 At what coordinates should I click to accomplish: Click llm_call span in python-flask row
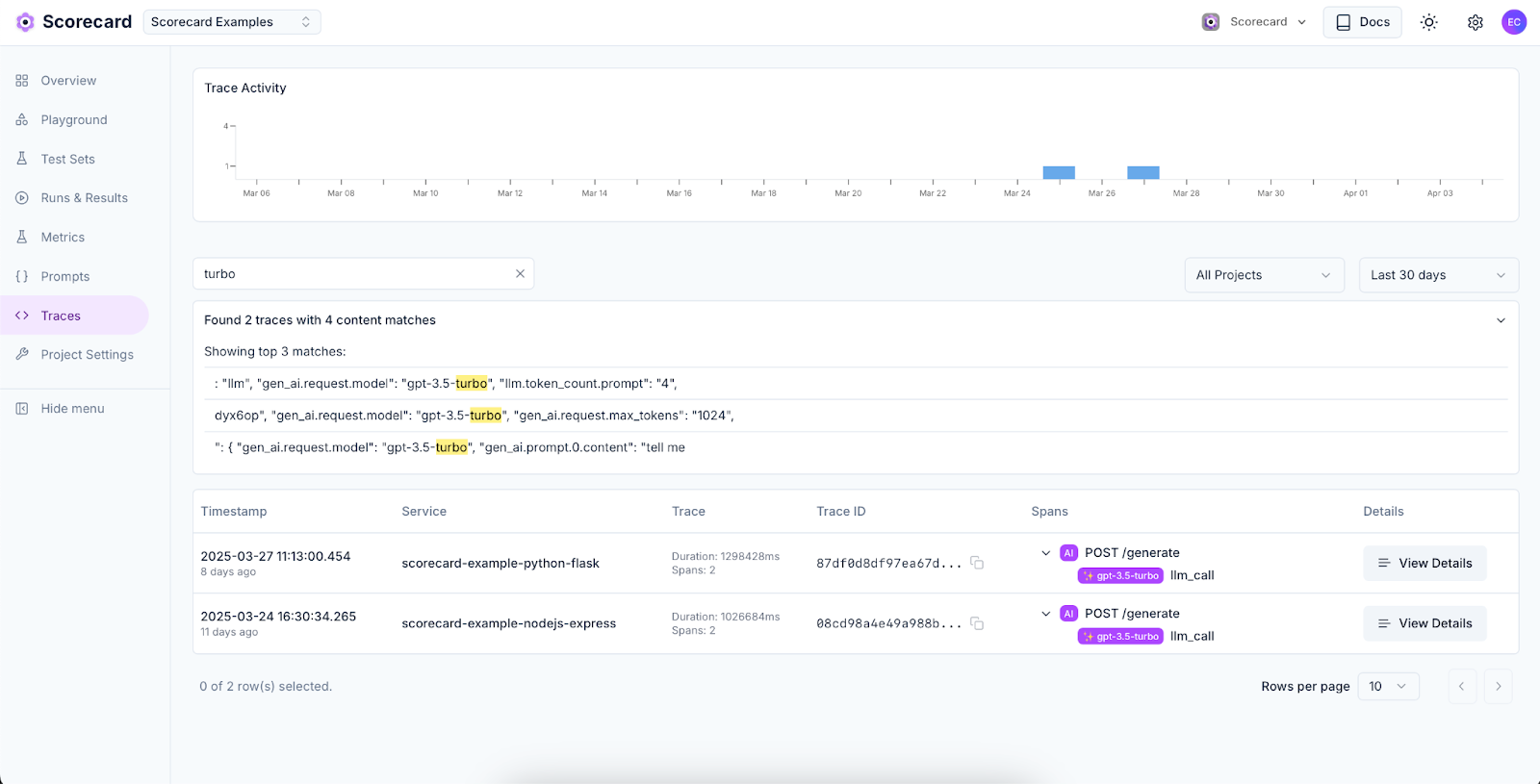coord(1192,575)
